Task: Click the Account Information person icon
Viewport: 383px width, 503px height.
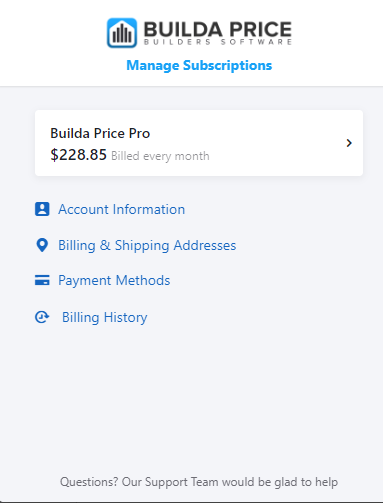Action: pyautogui.click(x=42, y=209)
